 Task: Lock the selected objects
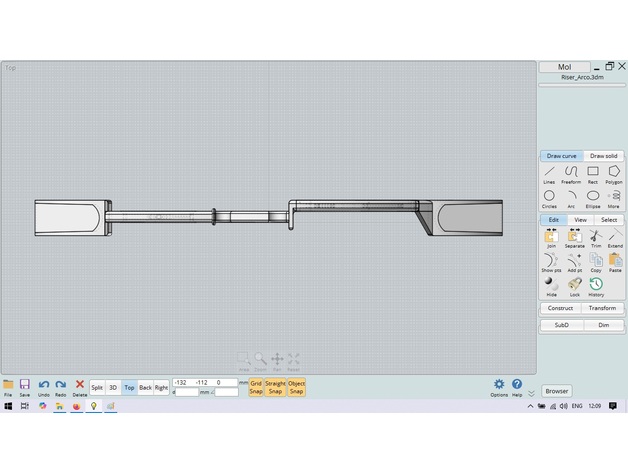[x=574, y=285]
